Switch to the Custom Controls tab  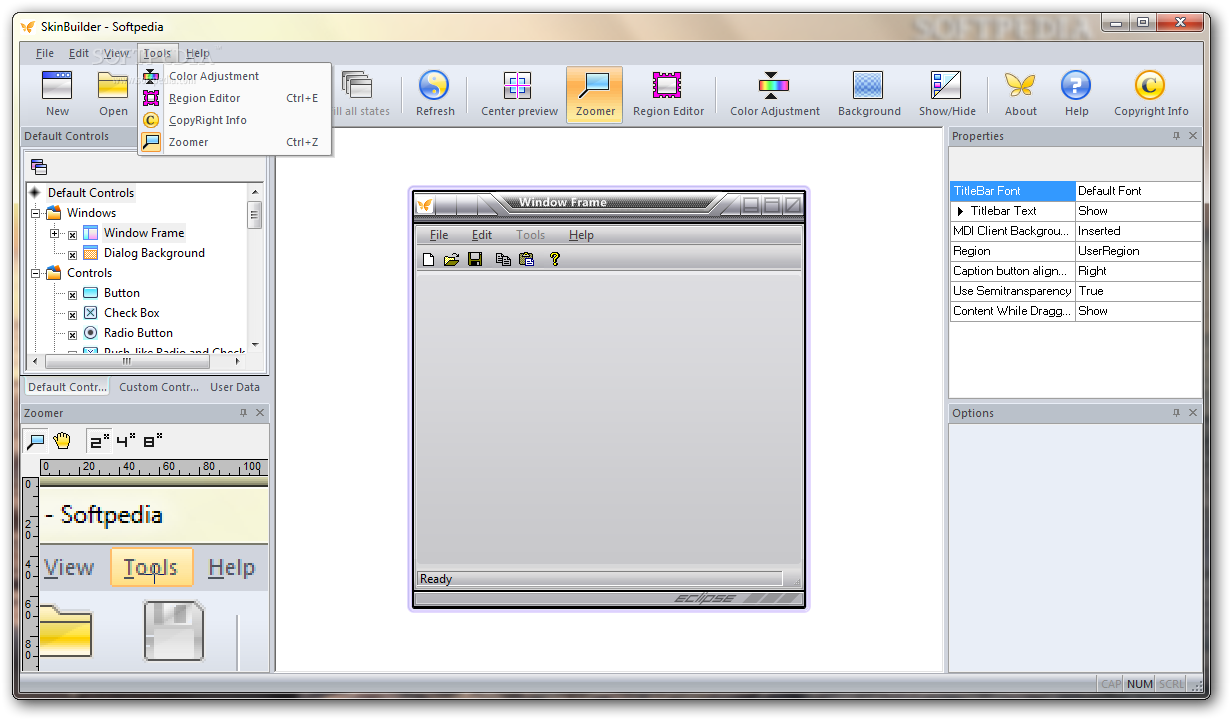[x=158, y=387]
